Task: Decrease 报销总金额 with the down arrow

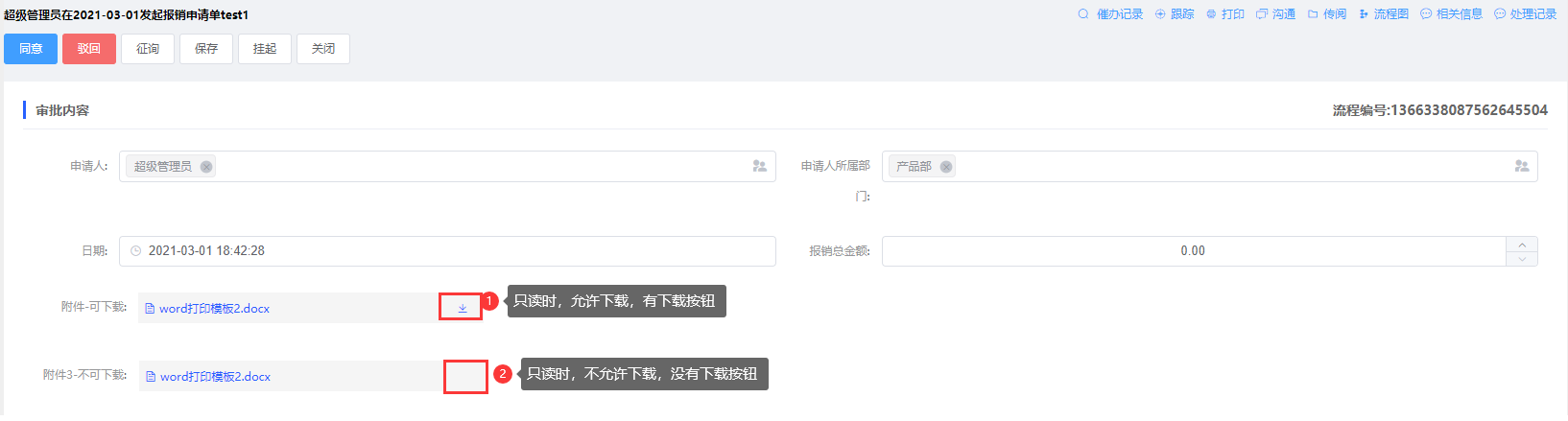Action: pos(1522,259)
